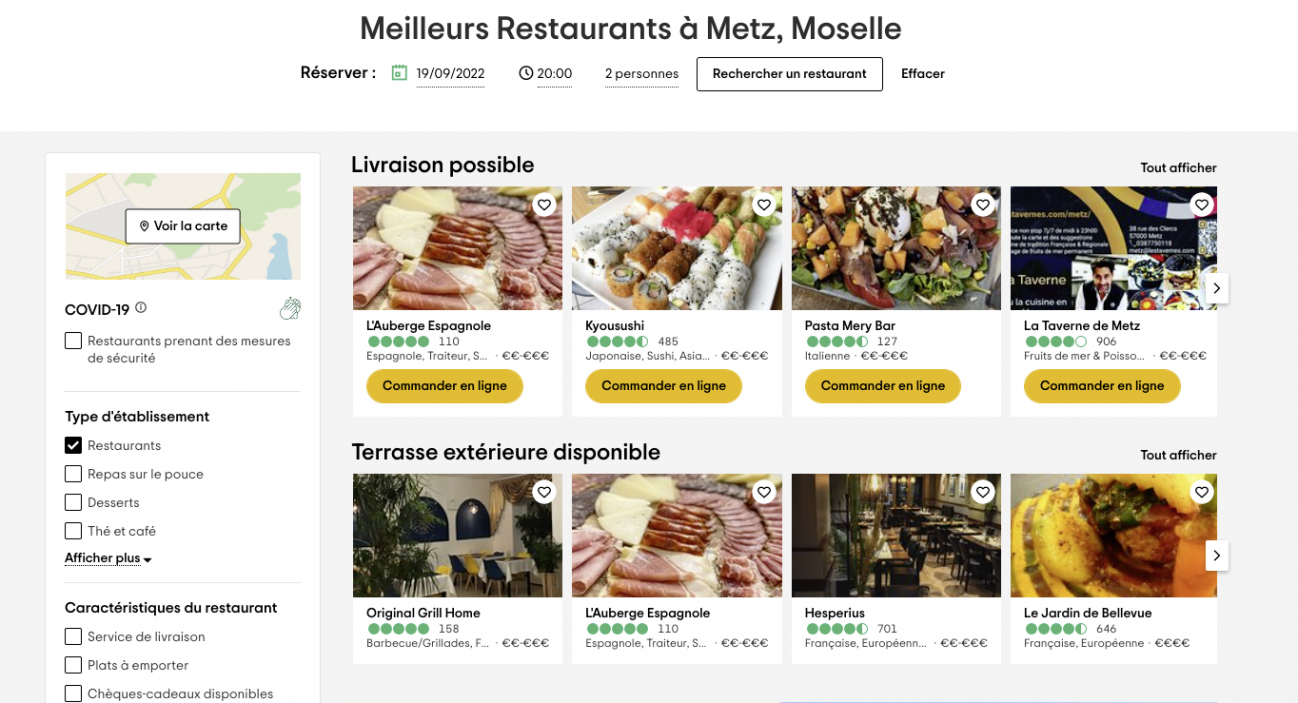Screen dimensions: 1298x703
Task: Open the 20:00 time selector
Action: (x=546, y=74)
